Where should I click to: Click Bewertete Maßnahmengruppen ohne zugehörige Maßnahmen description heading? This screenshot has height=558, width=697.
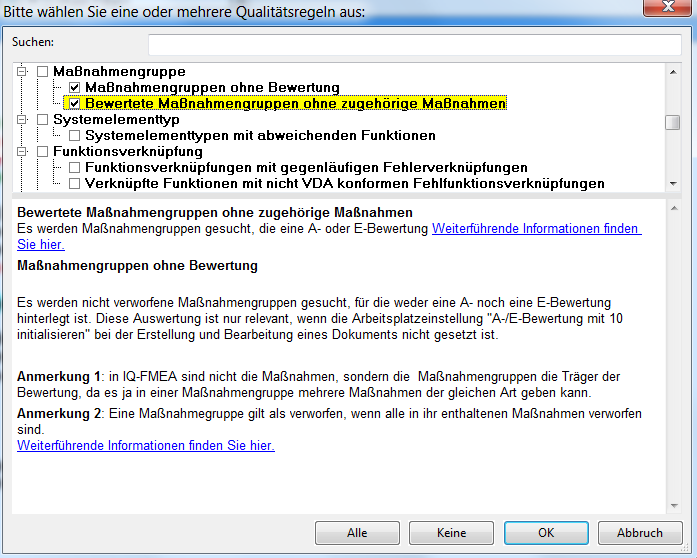click(215, 213)
